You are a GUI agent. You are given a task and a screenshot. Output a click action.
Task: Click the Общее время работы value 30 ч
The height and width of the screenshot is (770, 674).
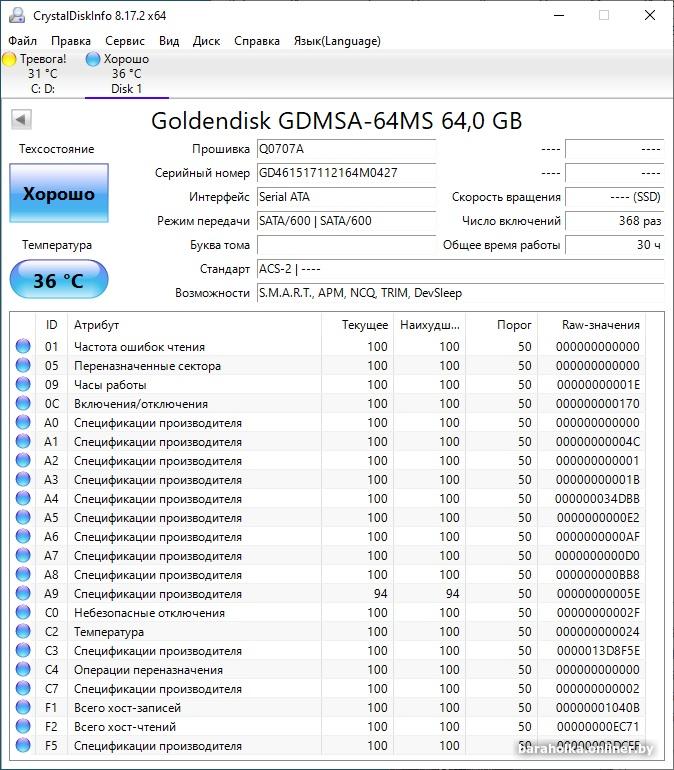(x=615, y=245)
